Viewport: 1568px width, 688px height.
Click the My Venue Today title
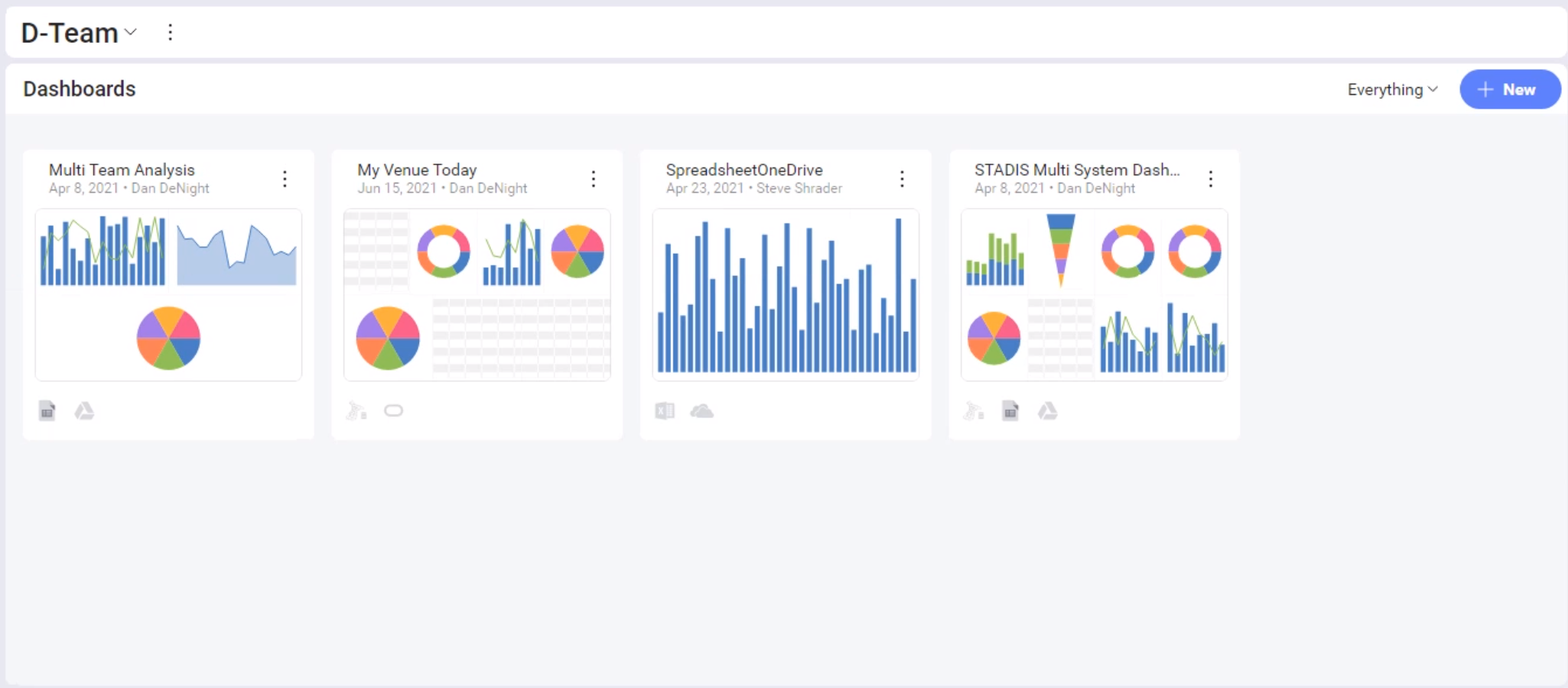(x=417, y=170)
